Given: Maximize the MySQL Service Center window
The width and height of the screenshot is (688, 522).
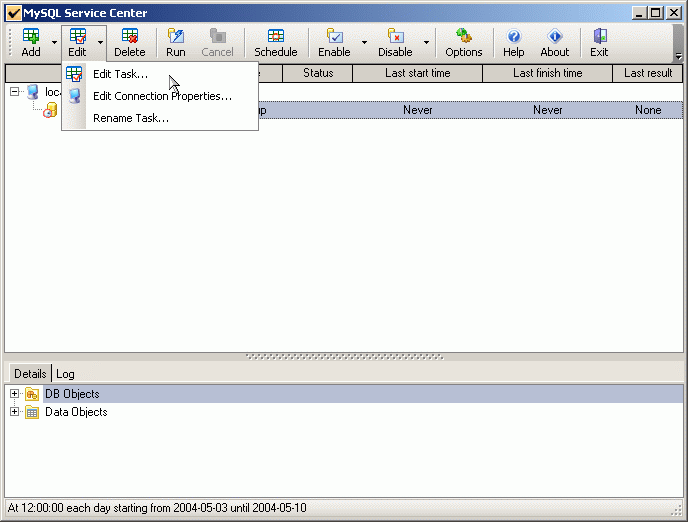Looking at the screenshot, I should 656,13.
